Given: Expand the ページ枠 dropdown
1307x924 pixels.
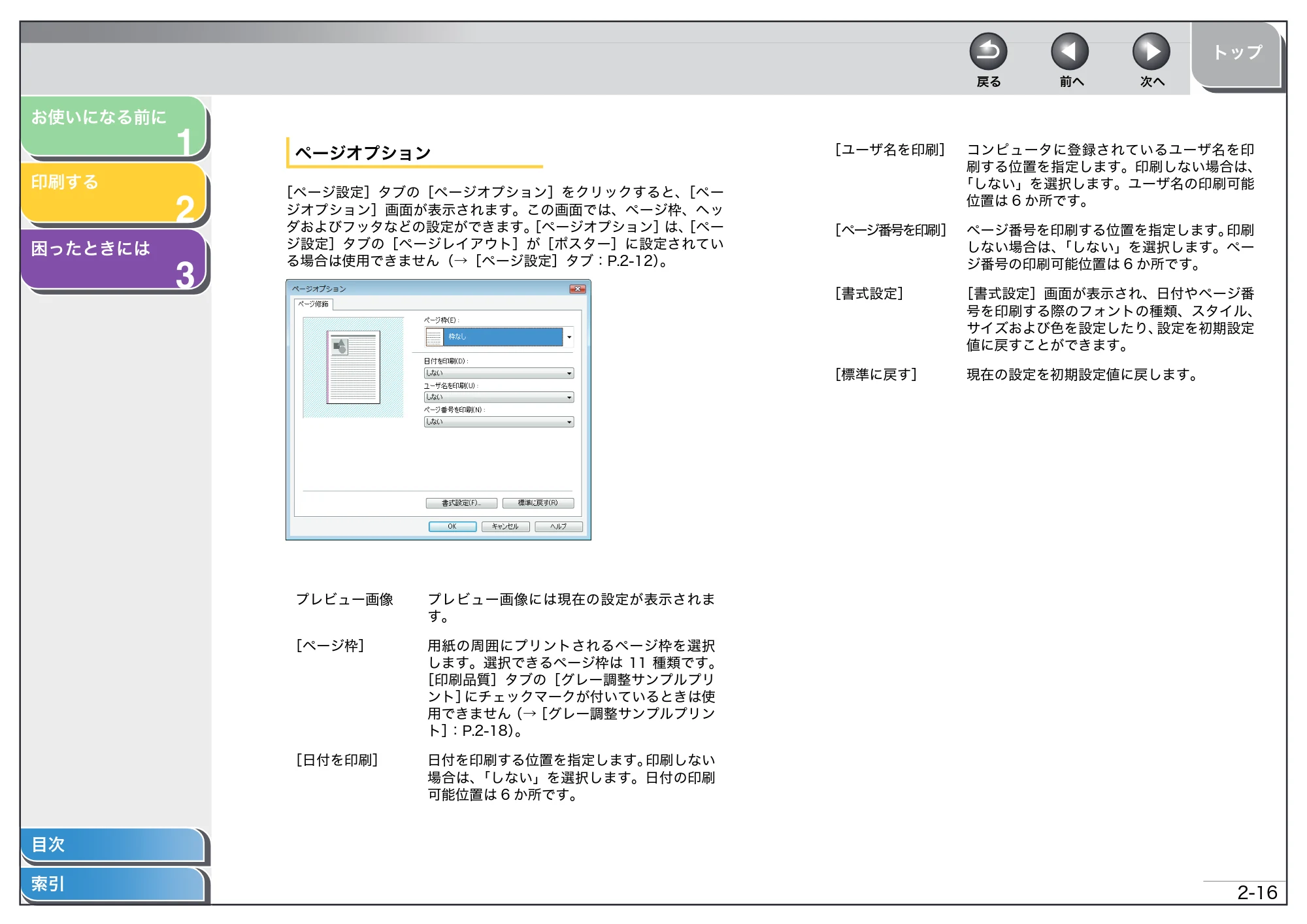Looking at the screenshot, I should click(x=569, y=337).
